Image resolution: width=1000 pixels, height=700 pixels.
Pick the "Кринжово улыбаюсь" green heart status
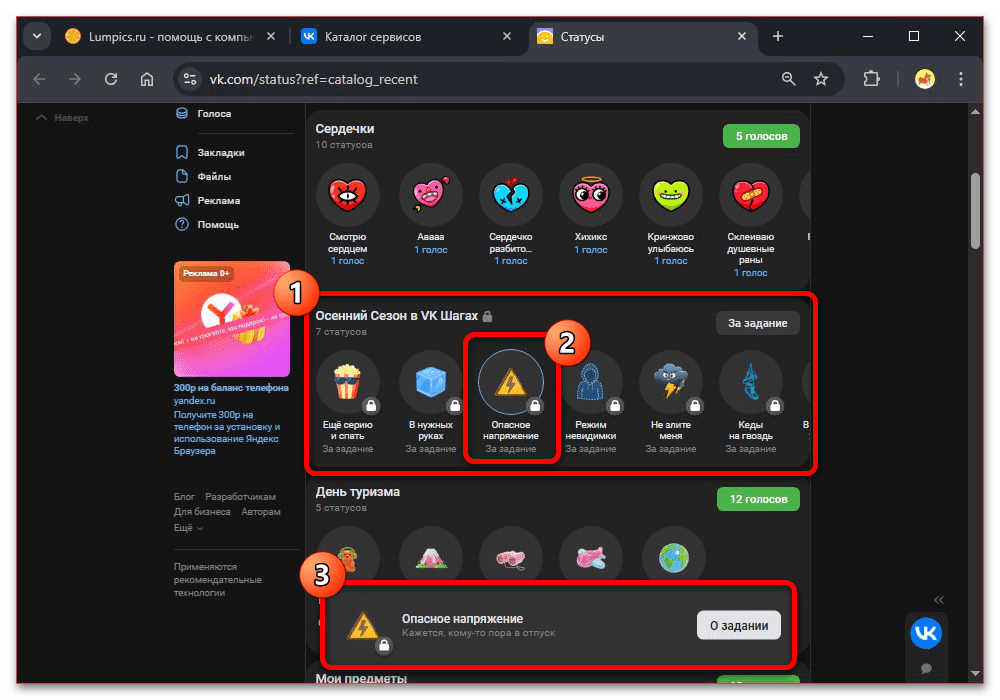671,195
